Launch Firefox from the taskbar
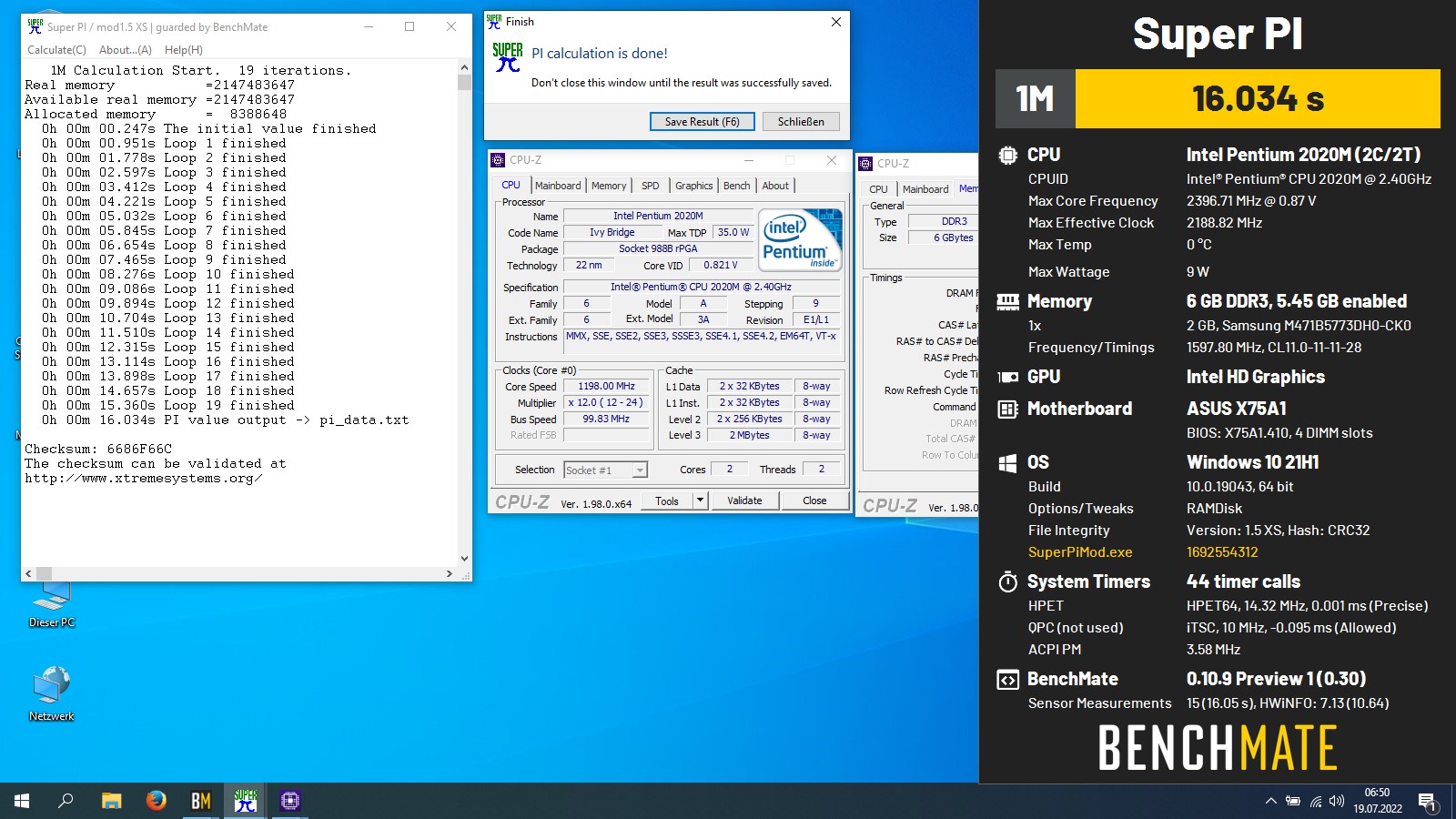This screenshot has height=819, width=1456. [x=157, y=801]
